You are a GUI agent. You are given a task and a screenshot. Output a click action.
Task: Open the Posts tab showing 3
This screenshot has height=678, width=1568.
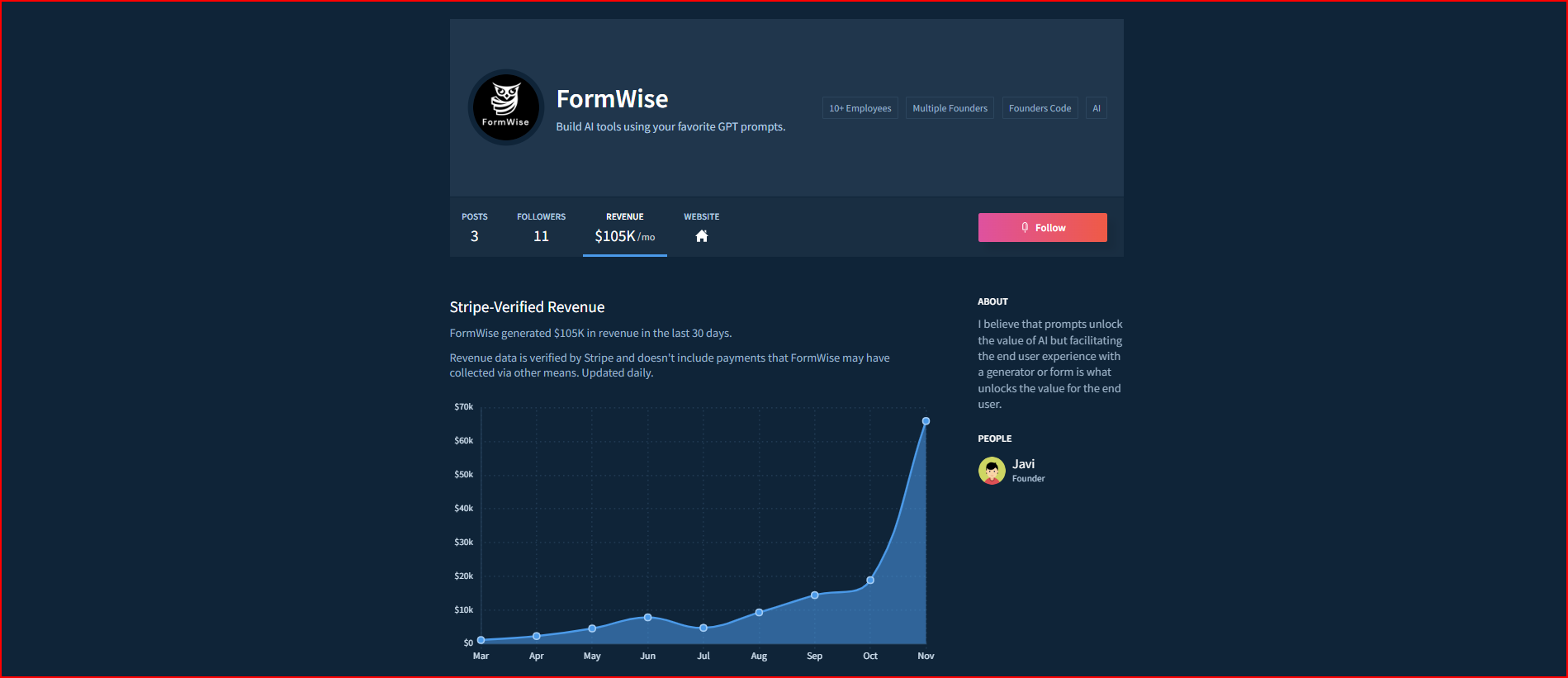pos(475,227)
